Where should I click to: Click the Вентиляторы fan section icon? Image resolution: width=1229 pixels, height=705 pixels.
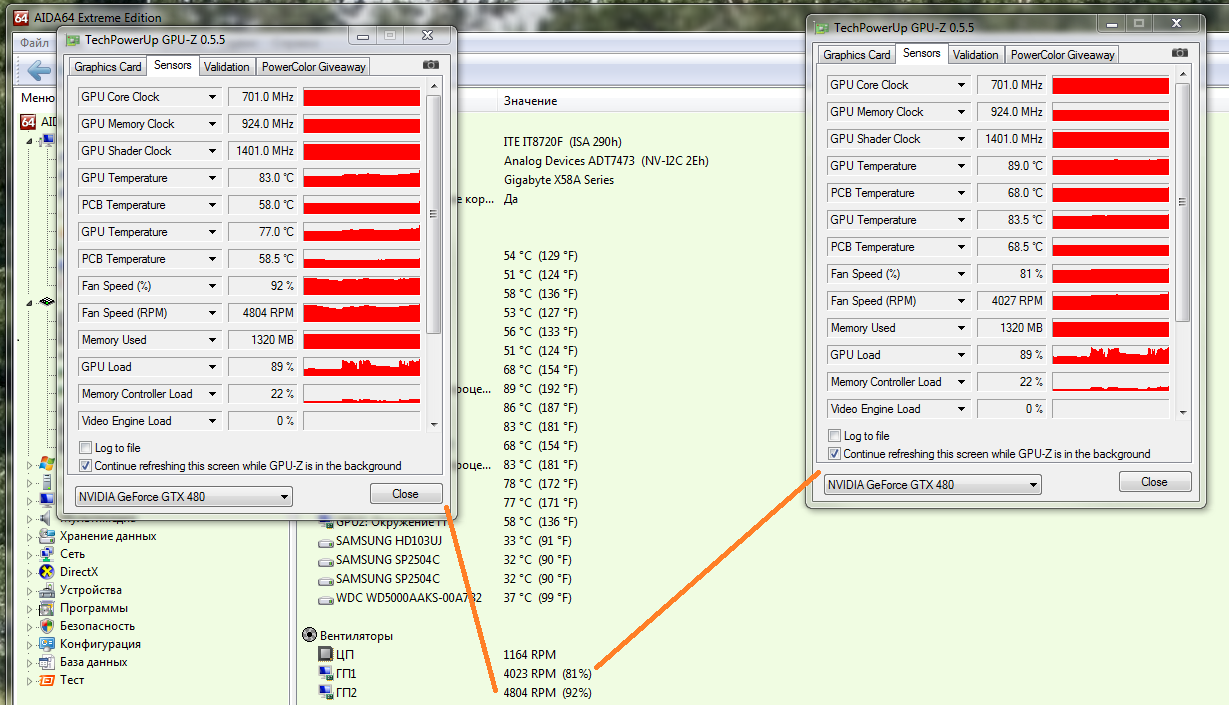pos(309,636)
